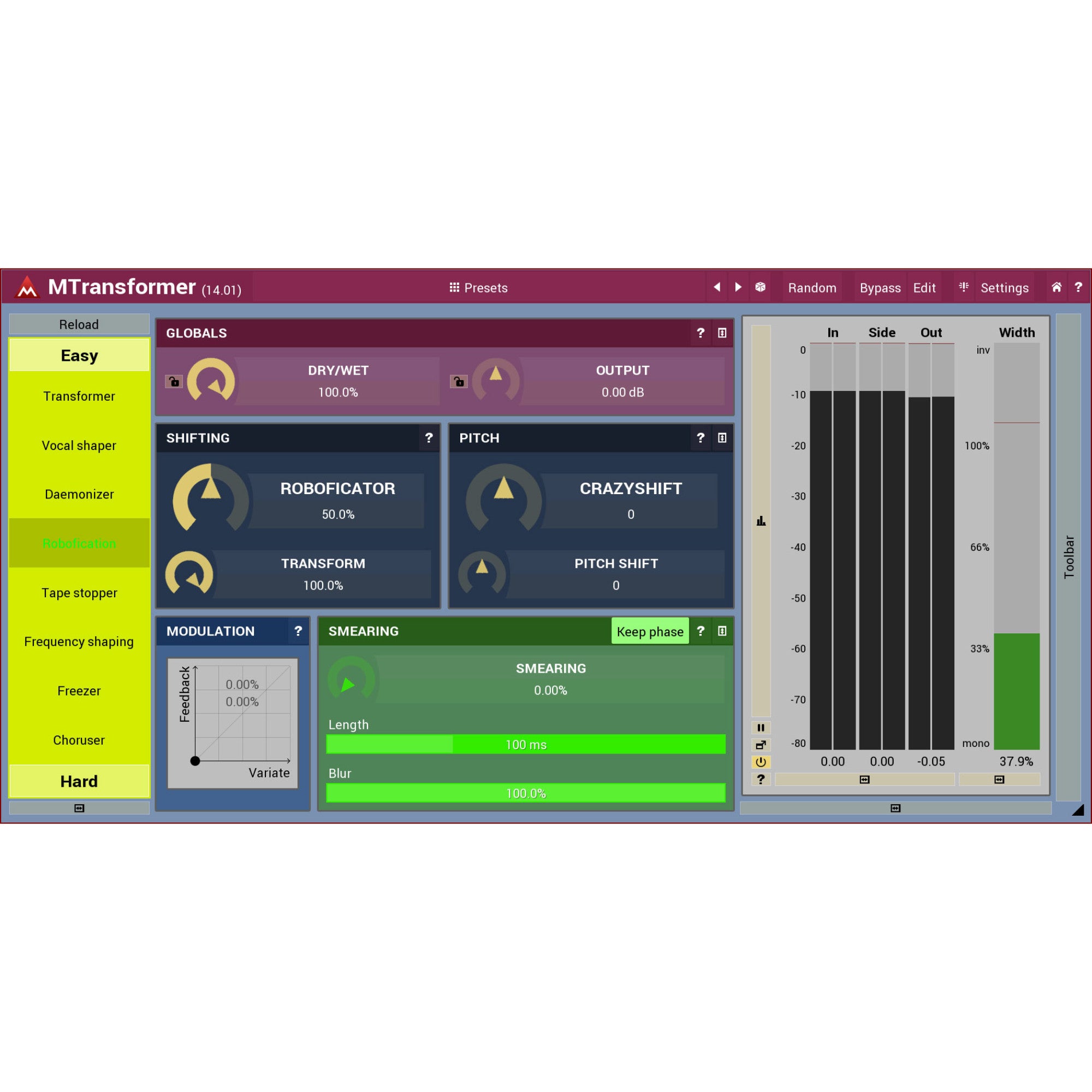Toggle the meters power button
The height and width of the screenshot is (1092, 1092).
[761, 762]
